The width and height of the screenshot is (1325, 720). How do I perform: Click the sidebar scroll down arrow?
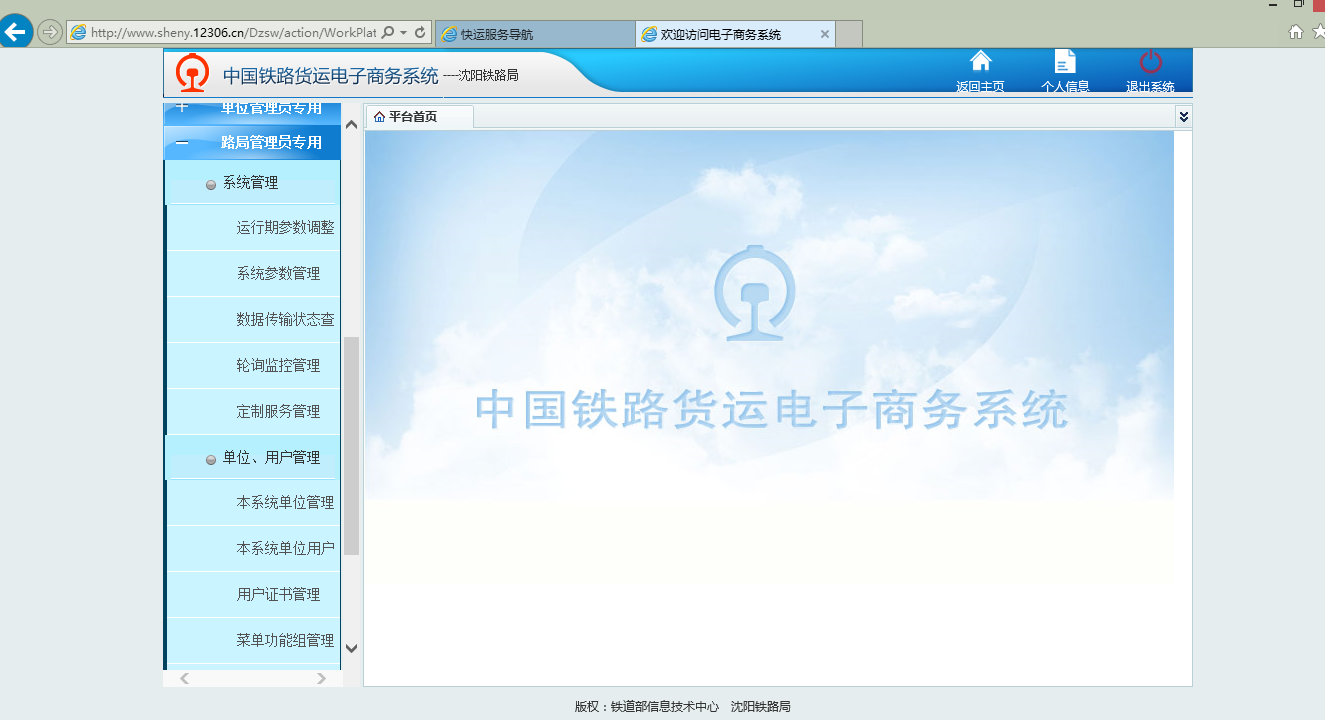(x=351, y=648)
